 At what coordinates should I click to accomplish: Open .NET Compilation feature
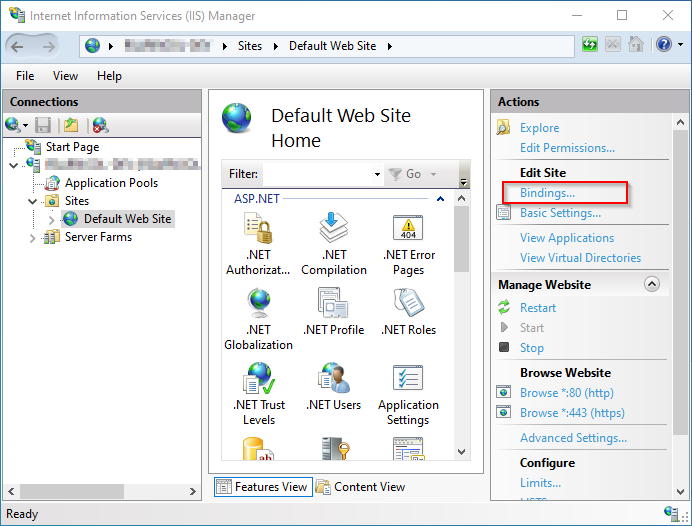(x=334, y=244)
